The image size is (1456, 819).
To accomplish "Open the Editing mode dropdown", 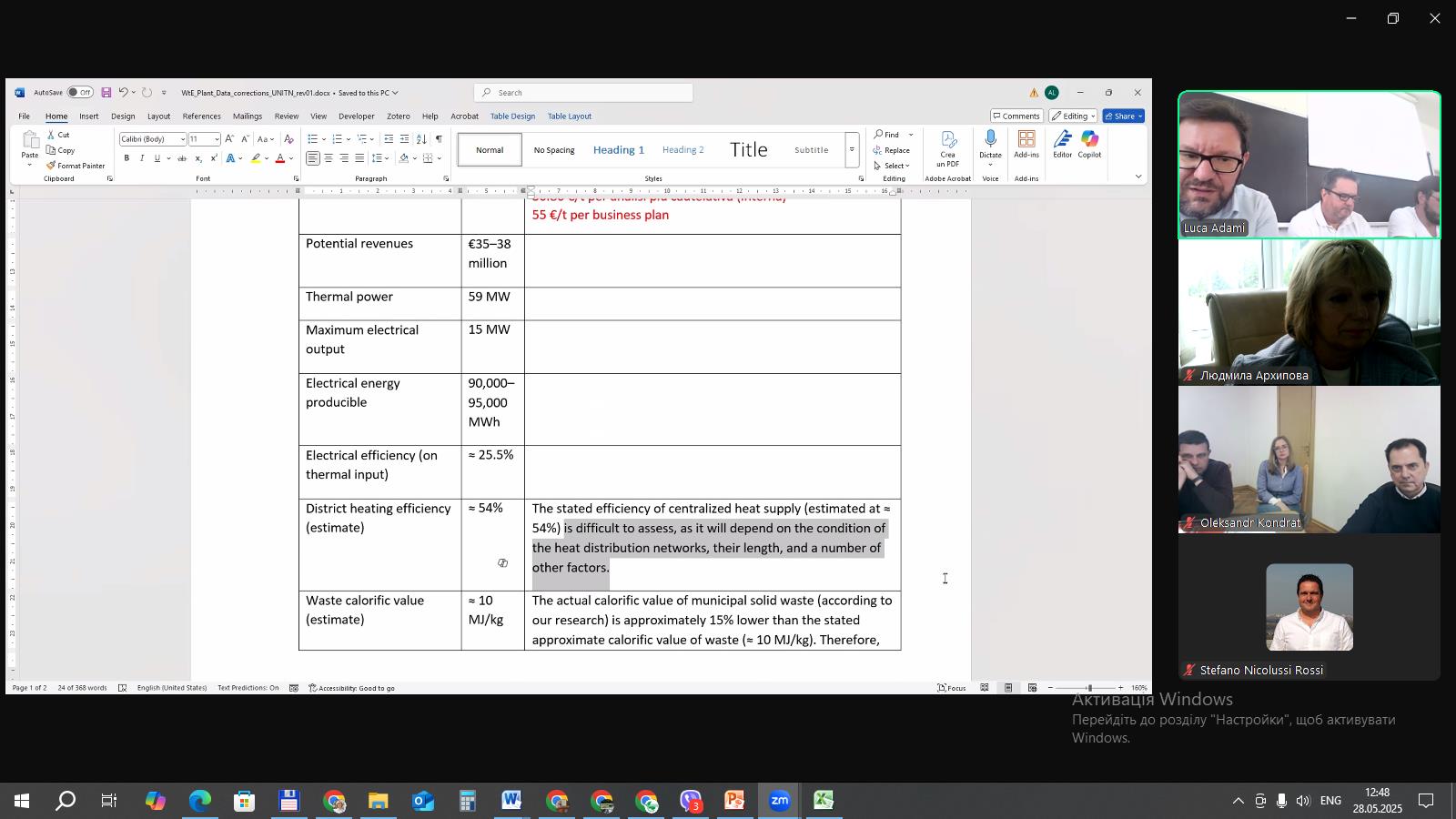I will coord(1073,116).
